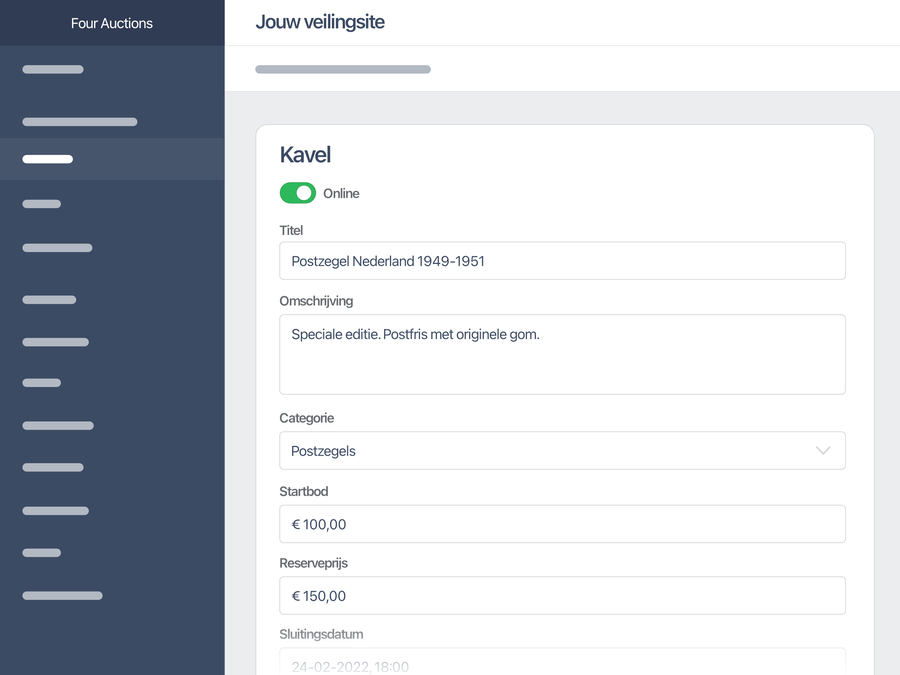This screenshot has height=675, width=900.
Task: Click the Categorie field label
Action: [x=307, y=418]
